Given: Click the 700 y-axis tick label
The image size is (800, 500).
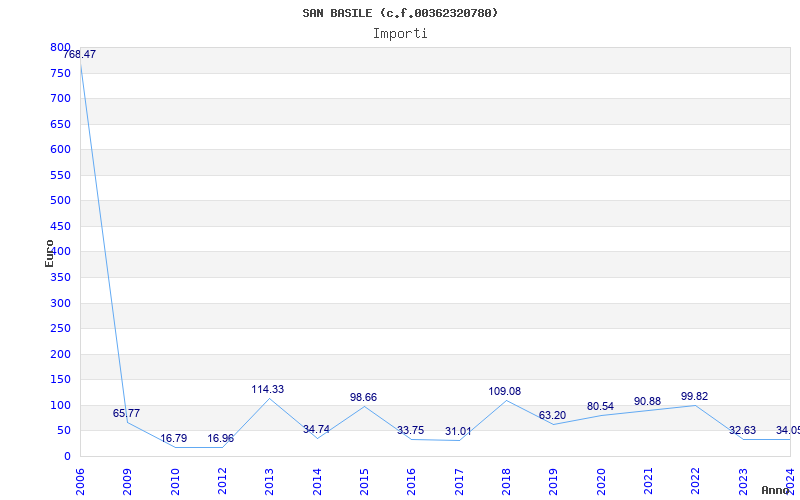Looking at the screenshot, I should [x=60, y=98].
